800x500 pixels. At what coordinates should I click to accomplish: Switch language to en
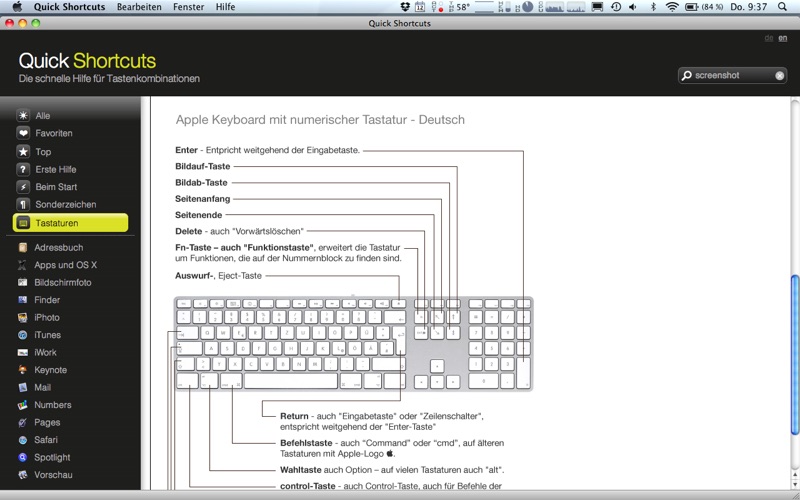[x=782, y=38]
